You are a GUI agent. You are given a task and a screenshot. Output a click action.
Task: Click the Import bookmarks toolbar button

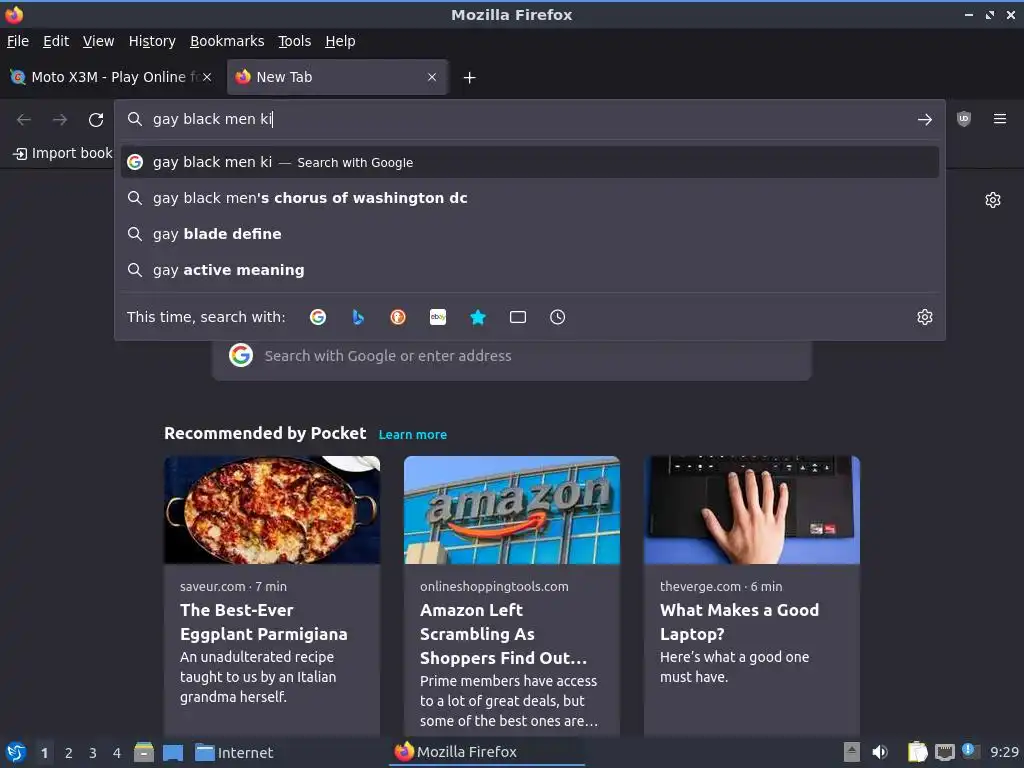[x=63, y=153]
